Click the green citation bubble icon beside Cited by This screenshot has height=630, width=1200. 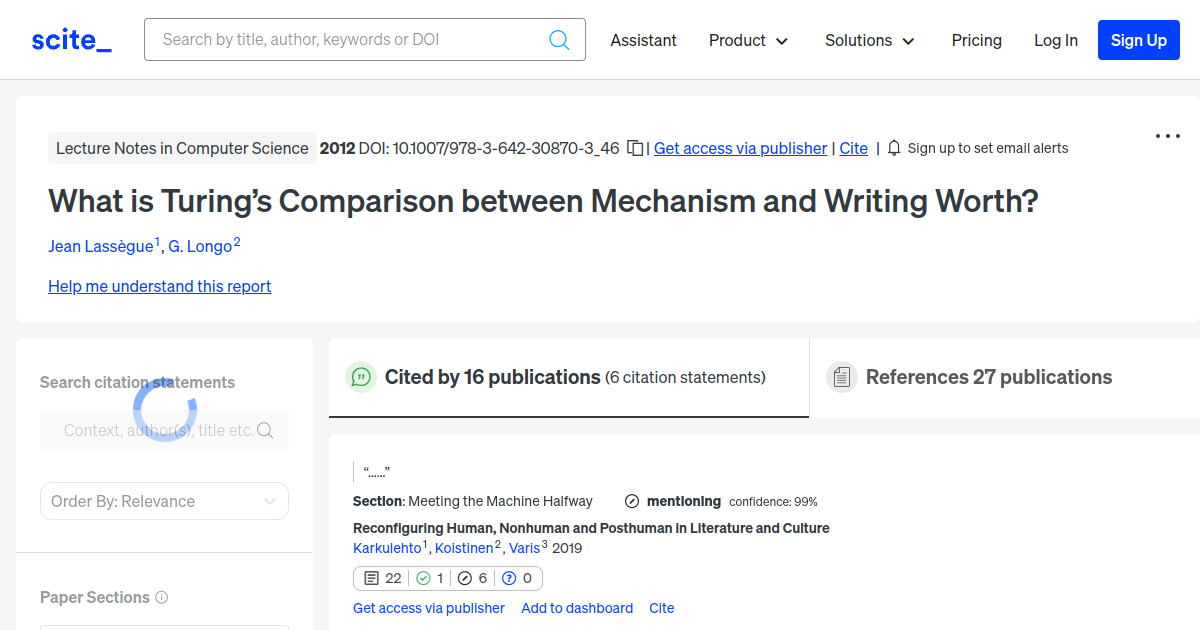click(360, 377)
